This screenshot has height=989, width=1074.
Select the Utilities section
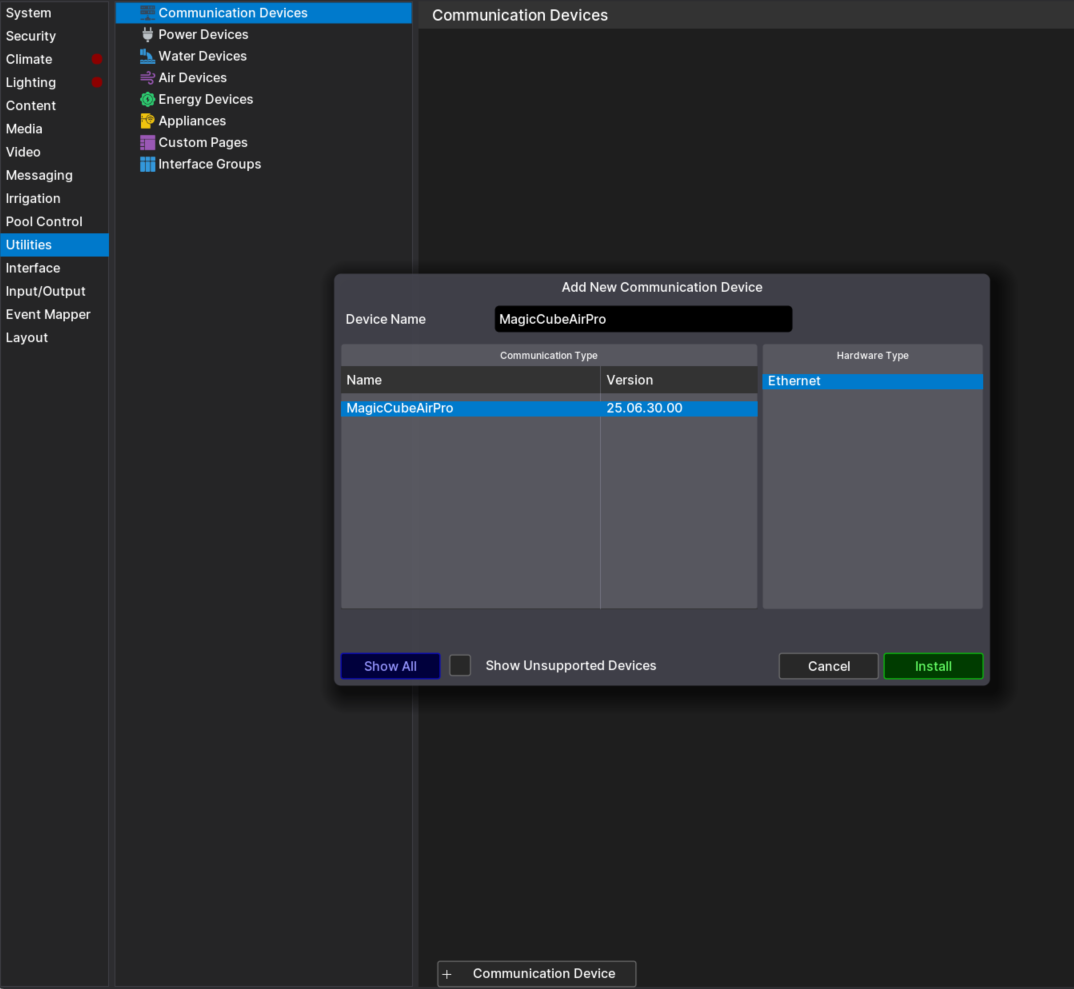click(54, 245)
